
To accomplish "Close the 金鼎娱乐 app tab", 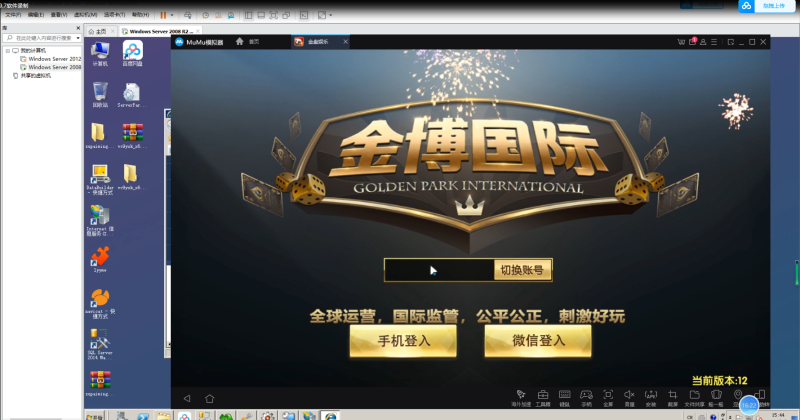I will 345,42.
